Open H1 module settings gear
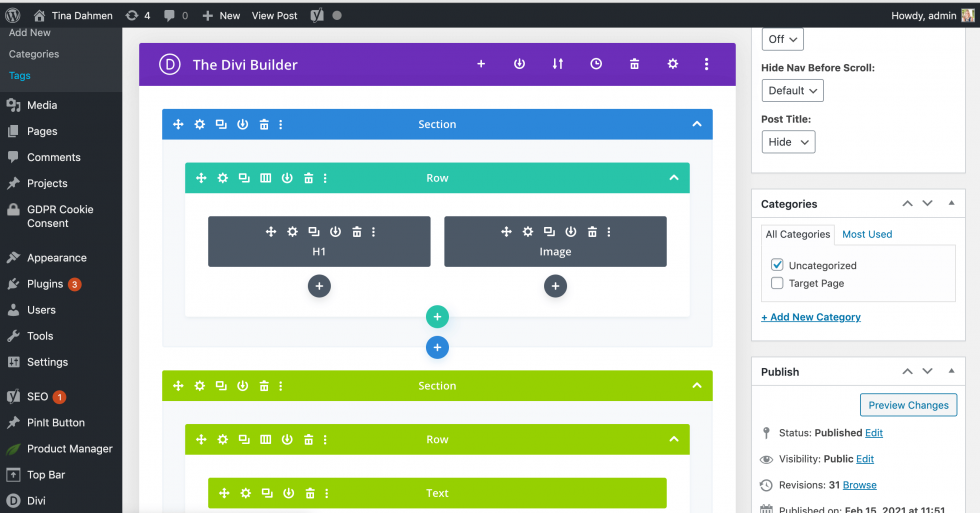This screenshot has width=980, height=513. click(292, 232)
